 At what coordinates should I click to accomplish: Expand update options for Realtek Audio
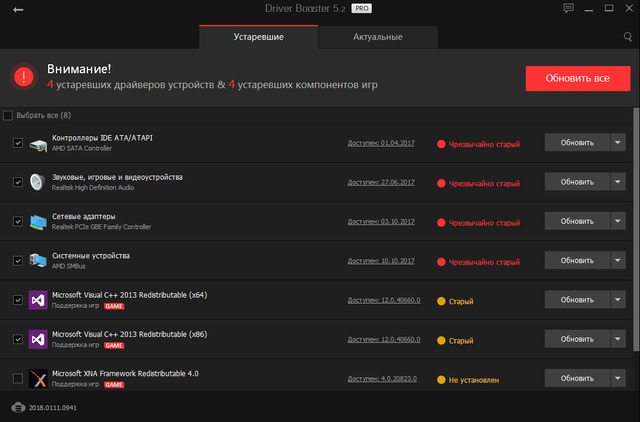tap(618, 182)
